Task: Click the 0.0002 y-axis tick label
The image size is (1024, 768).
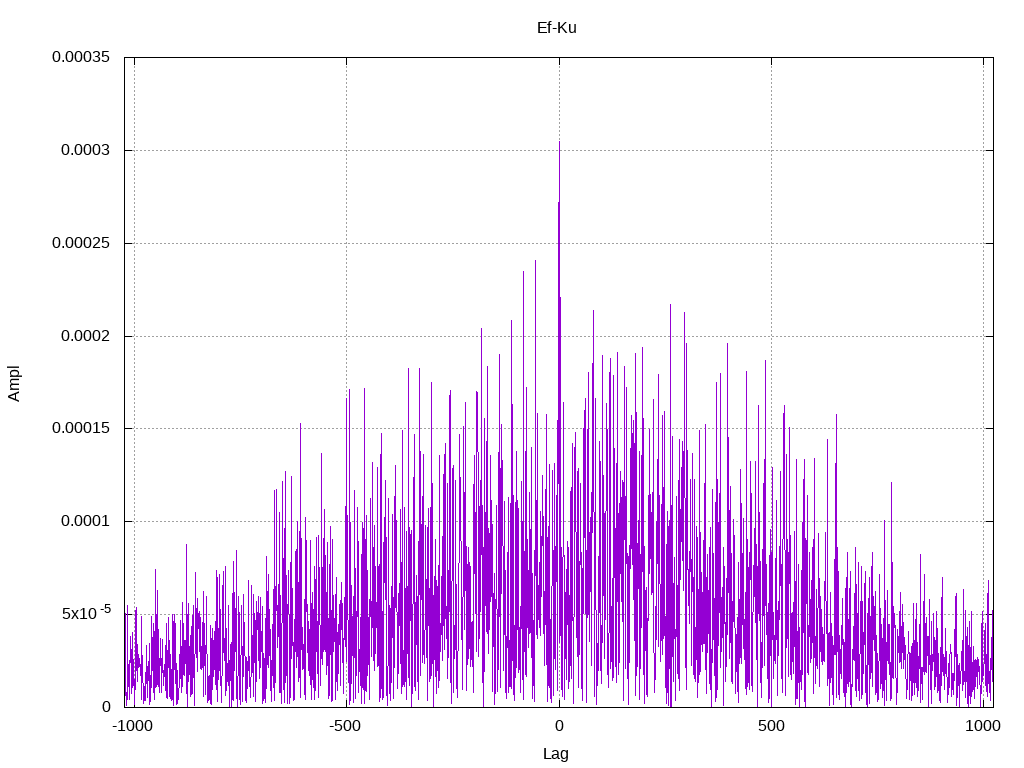Action: pos(86,336)
